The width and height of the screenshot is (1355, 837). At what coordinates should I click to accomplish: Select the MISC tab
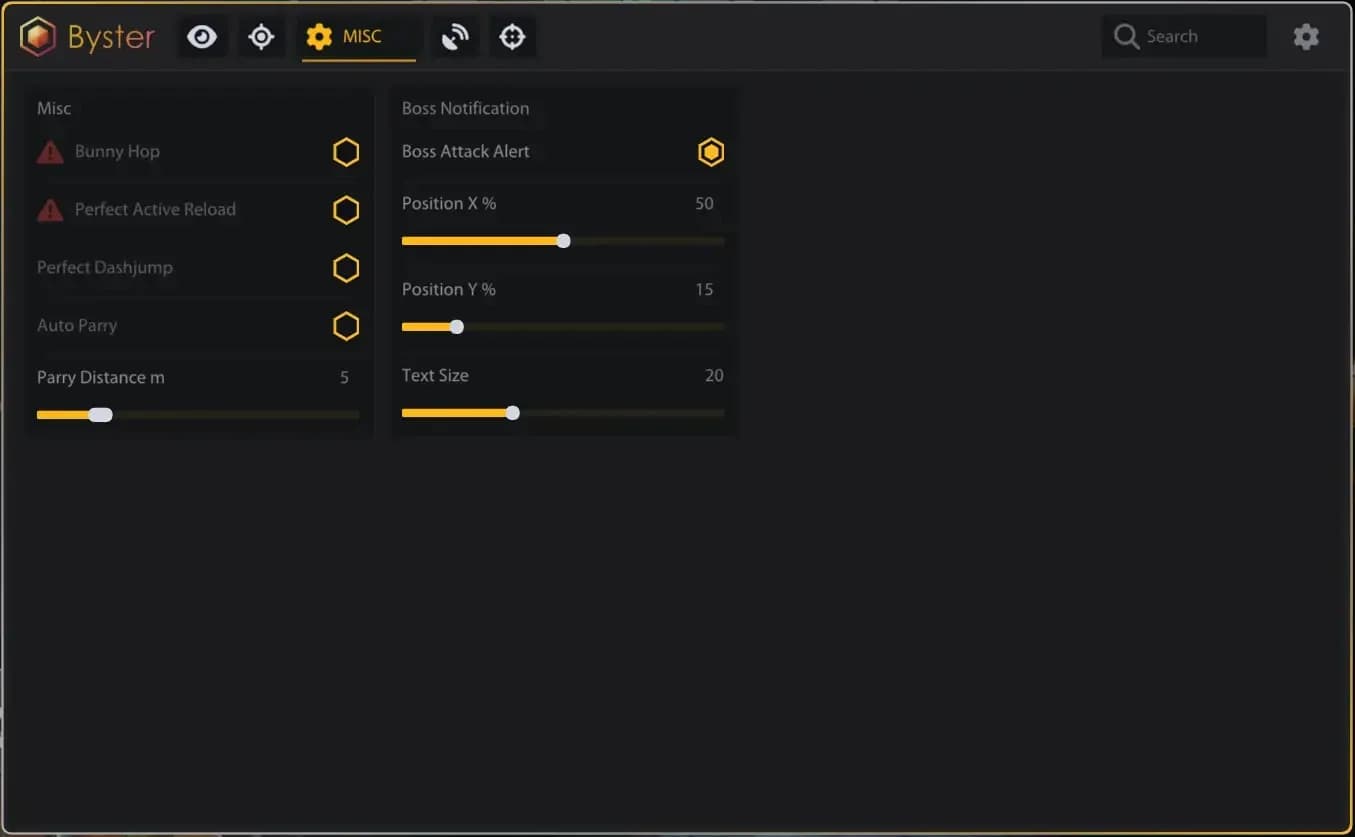pyautogui.click(x=359, y=38)
